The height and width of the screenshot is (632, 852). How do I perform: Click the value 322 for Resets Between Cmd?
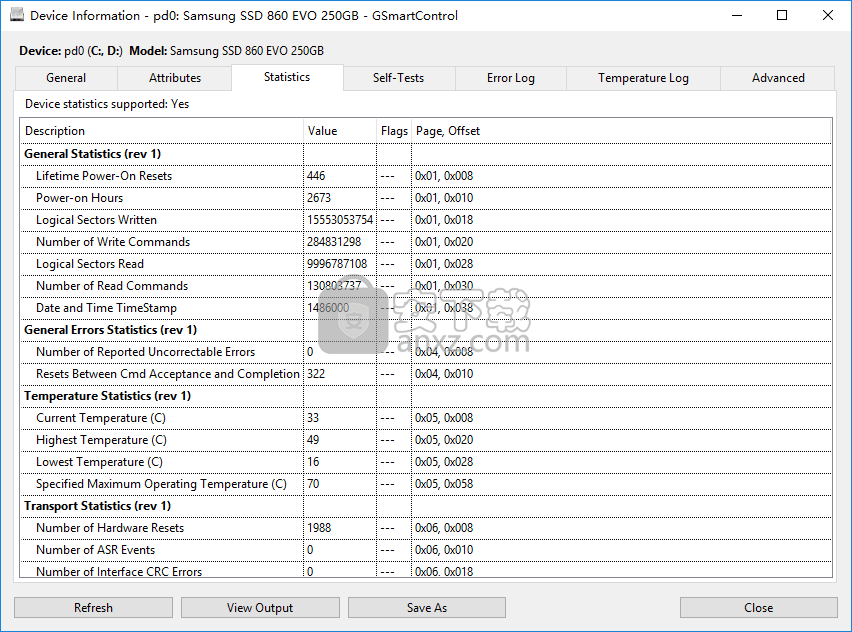(316, 374)
